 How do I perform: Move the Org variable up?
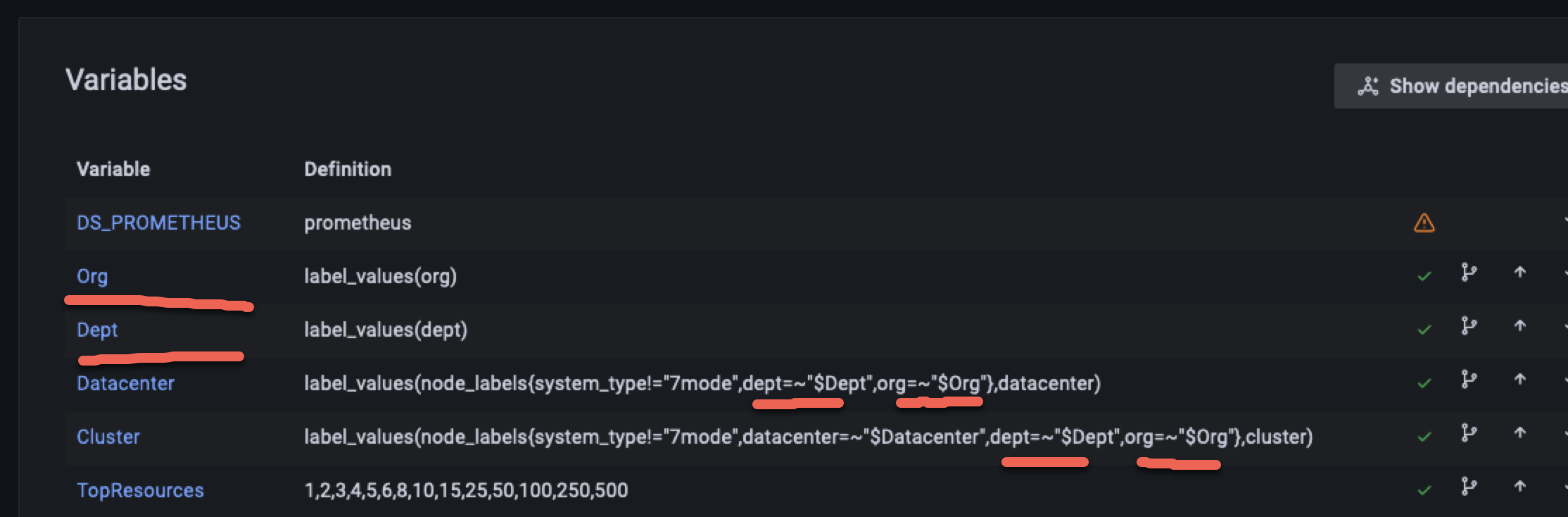point(1520,273)
